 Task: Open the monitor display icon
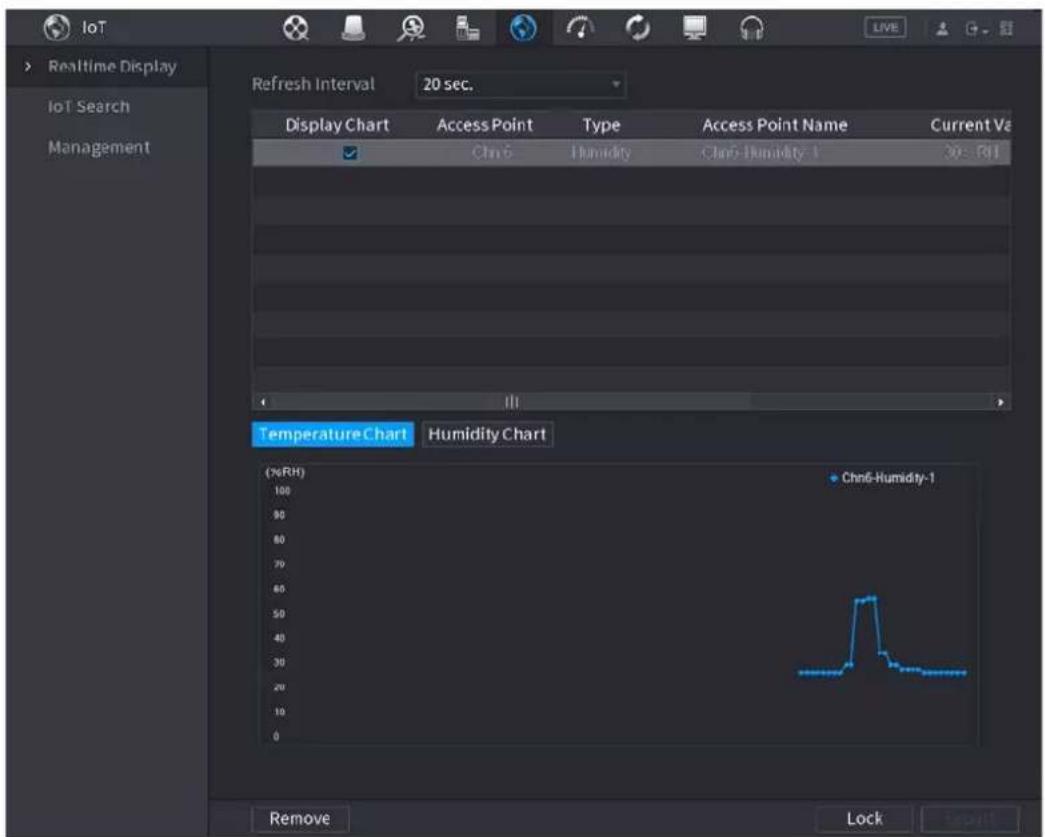click(x=694, y=28)
